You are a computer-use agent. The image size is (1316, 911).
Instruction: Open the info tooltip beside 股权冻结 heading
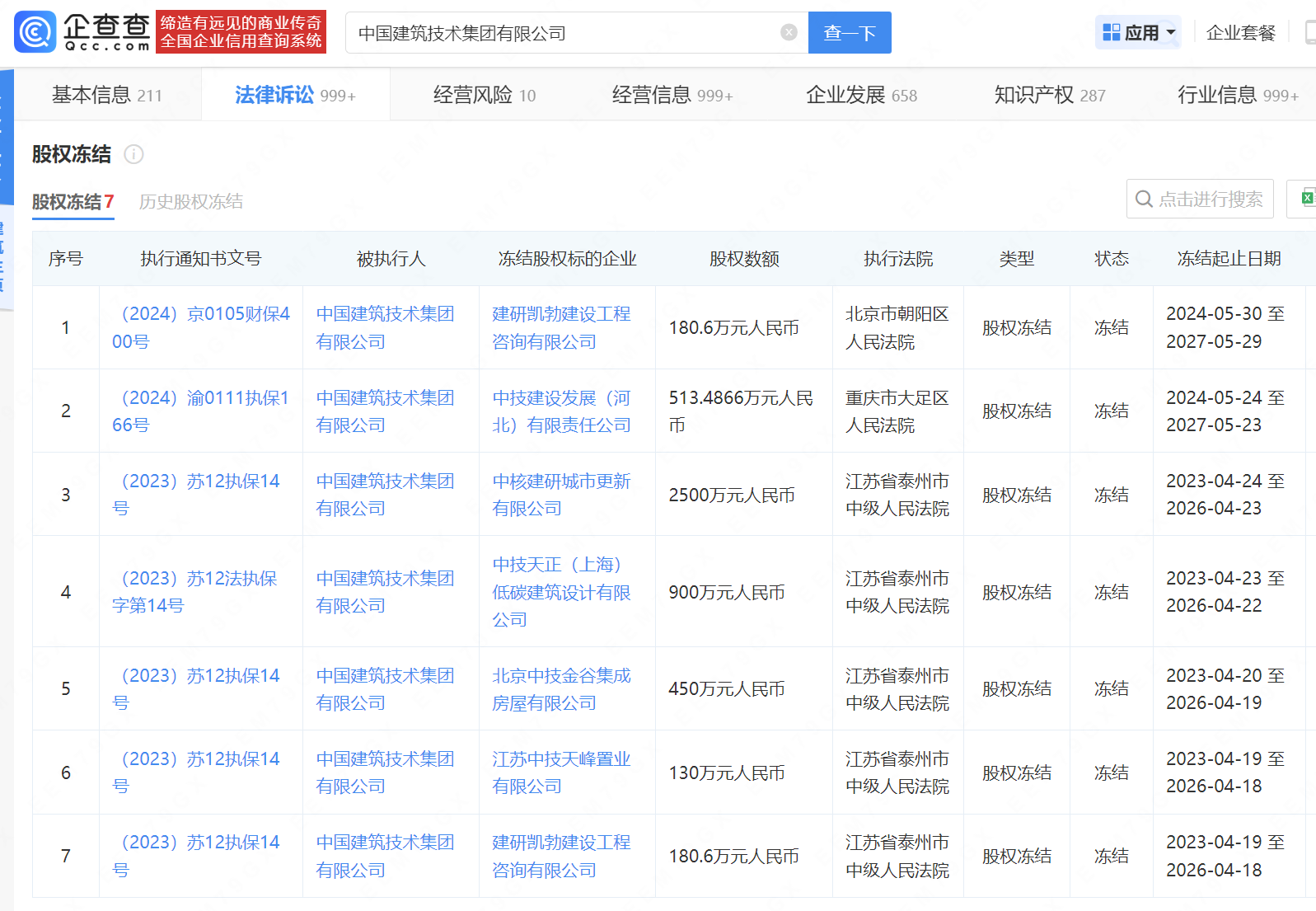[x=133, y=154]
